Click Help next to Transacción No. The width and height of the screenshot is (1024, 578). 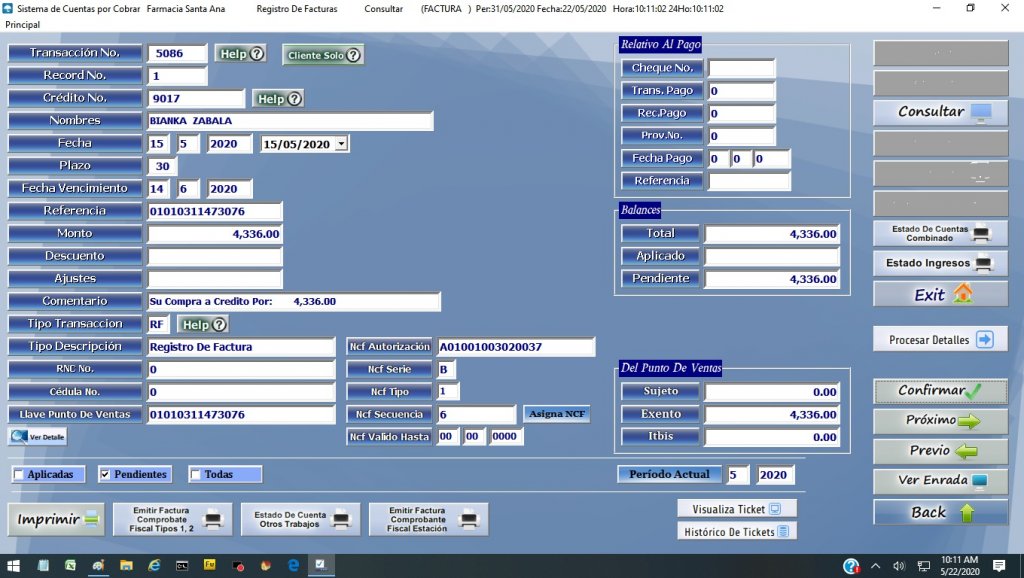point(242,54)
